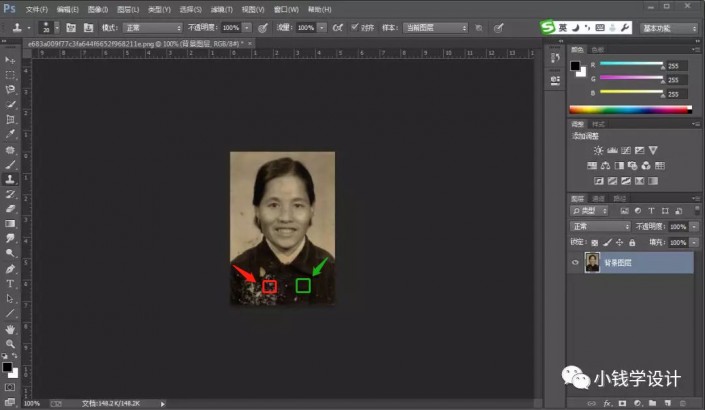Toggle the Brush panel icon in options bar
This screenshot has height=410, width=705.
click(71, 28)
